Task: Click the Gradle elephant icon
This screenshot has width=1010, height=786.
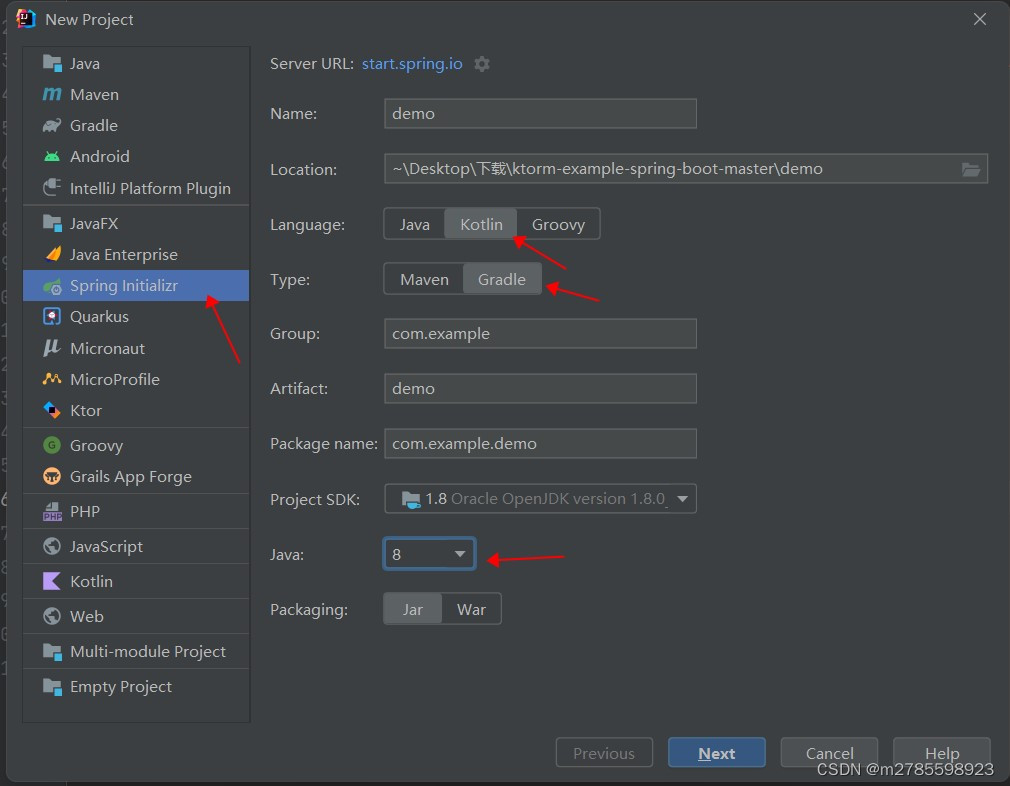Action: (52, 125)
